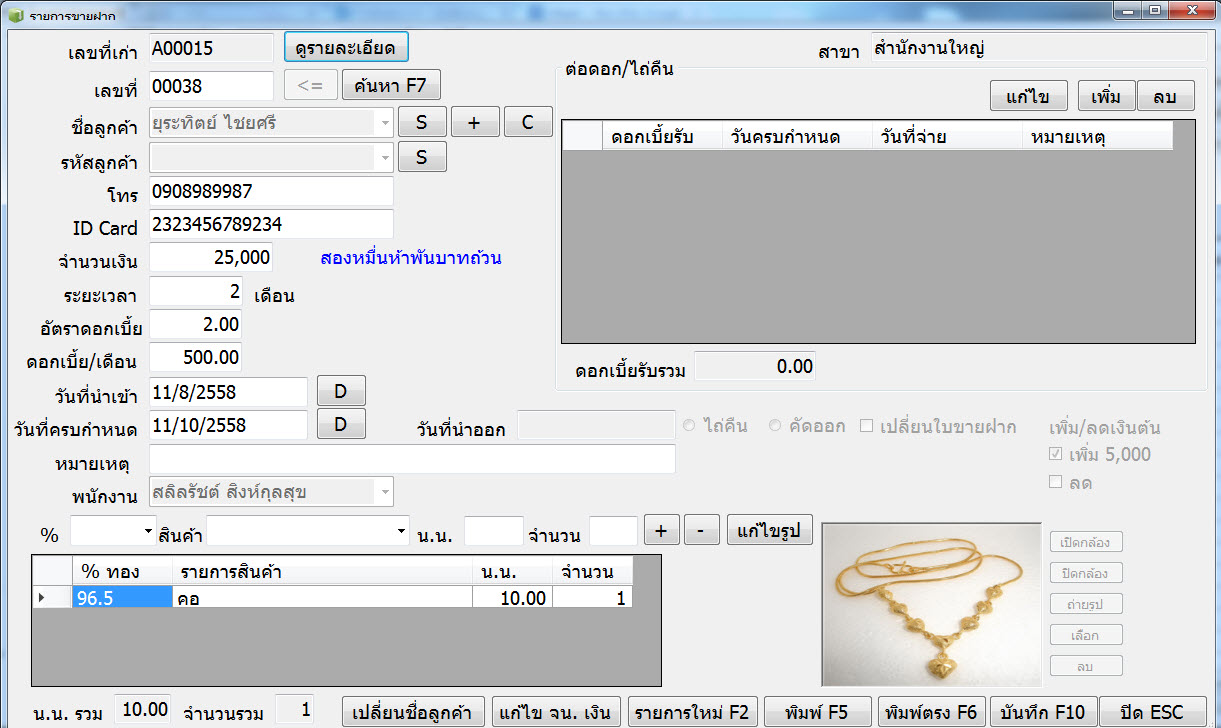Image resolution: width=1221 pixels, height=728 pixels.
Task: Toggle the เพิ่ม 5,000 checkbox
Action: [1056, 454]
